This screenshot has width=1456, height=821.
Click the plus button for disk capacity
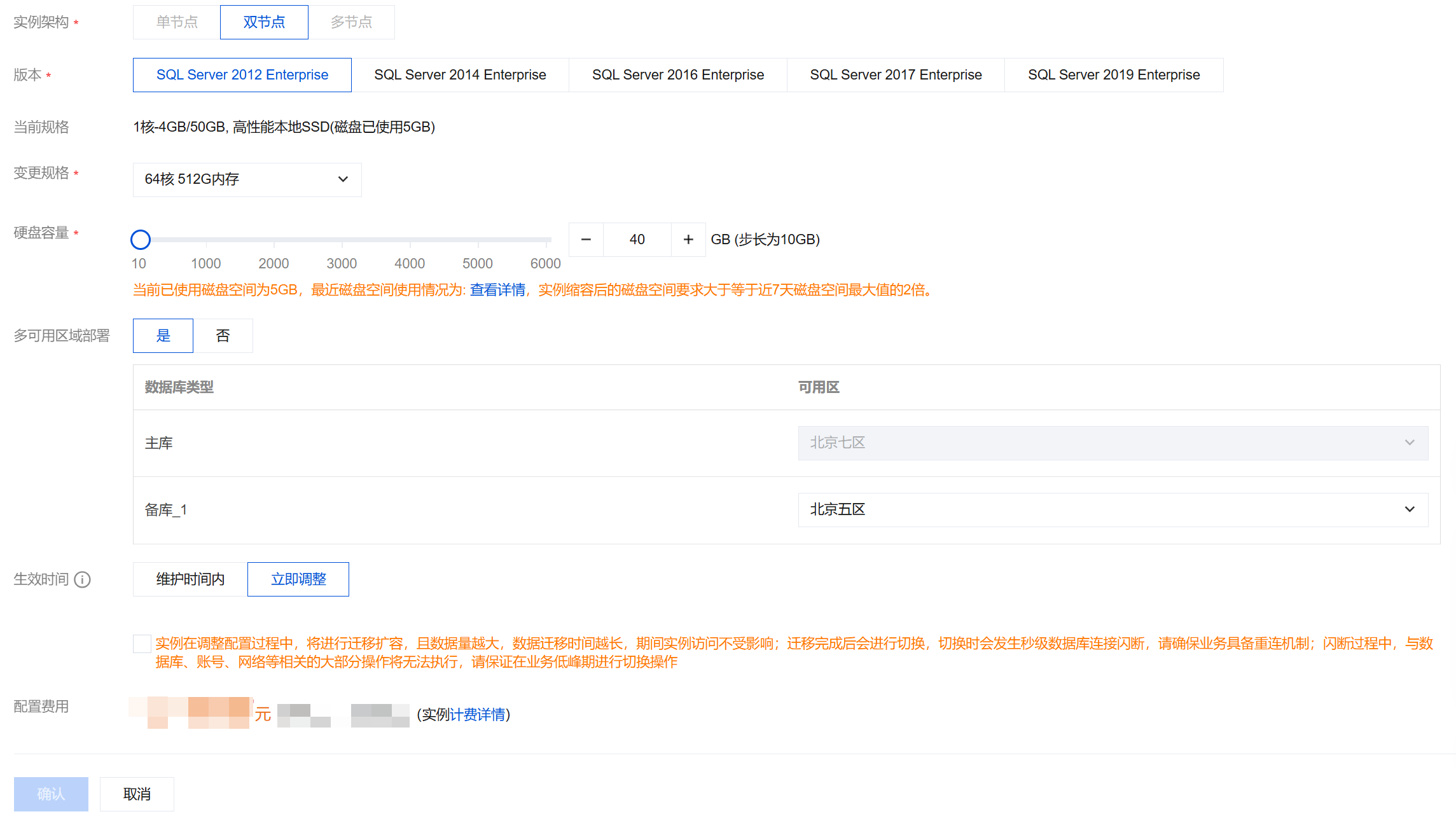tap(688, 240)
